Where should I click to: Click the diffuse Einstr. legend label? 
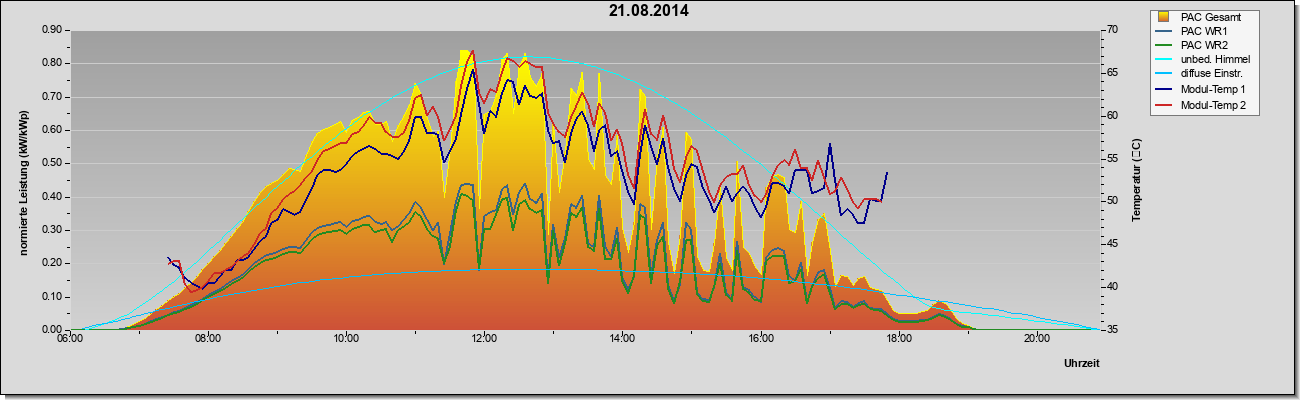1212,75
